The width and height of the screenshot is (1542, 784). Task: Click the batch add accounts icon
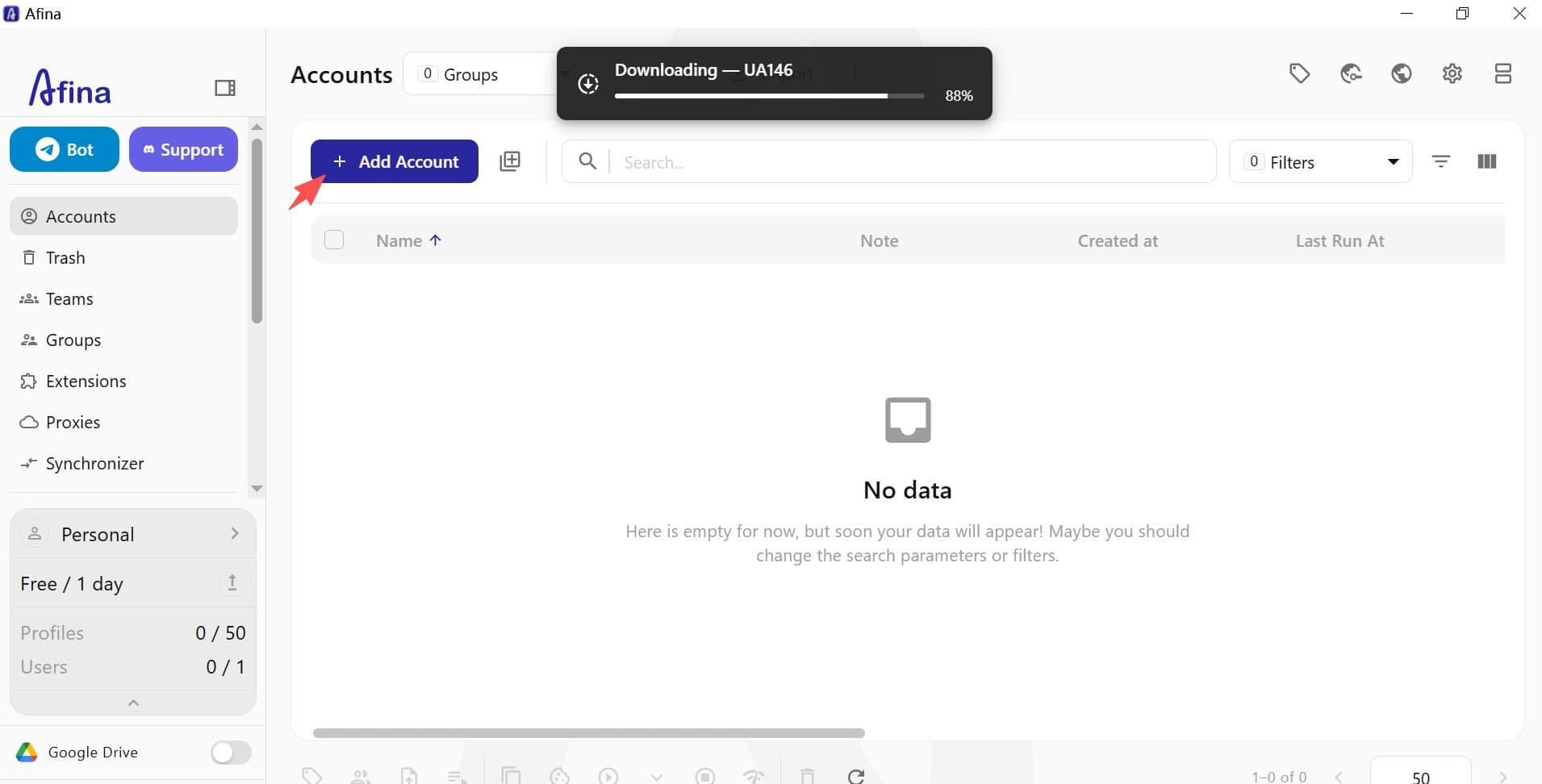(x=510, y=161)
